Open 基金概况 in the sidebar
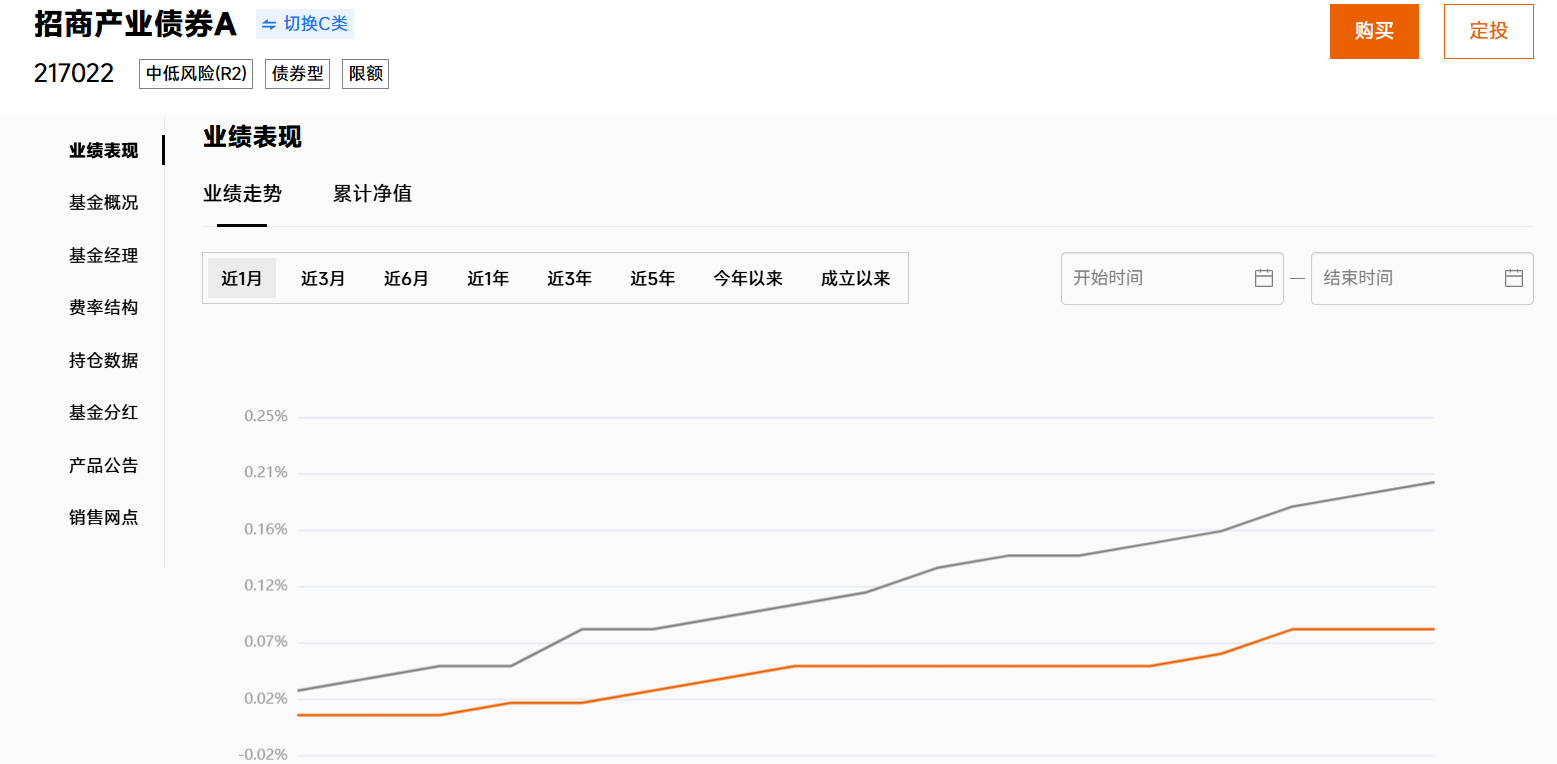 coord(103,203)
